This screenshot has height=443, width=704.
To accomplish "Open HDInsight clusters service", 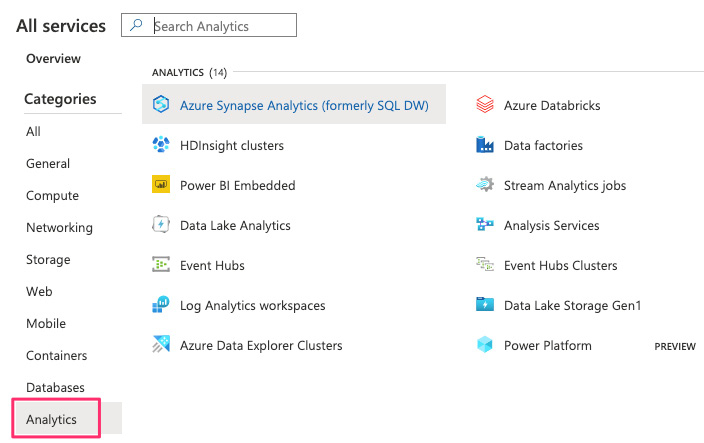I will 232,145.
